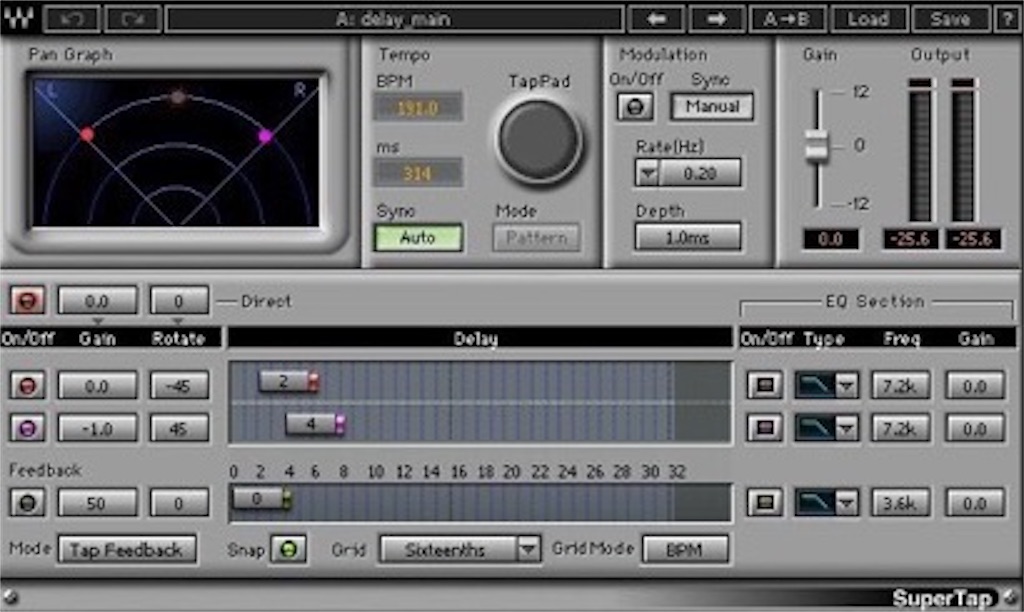Click feedback EQ gain field 0.0

pos(975,503)
